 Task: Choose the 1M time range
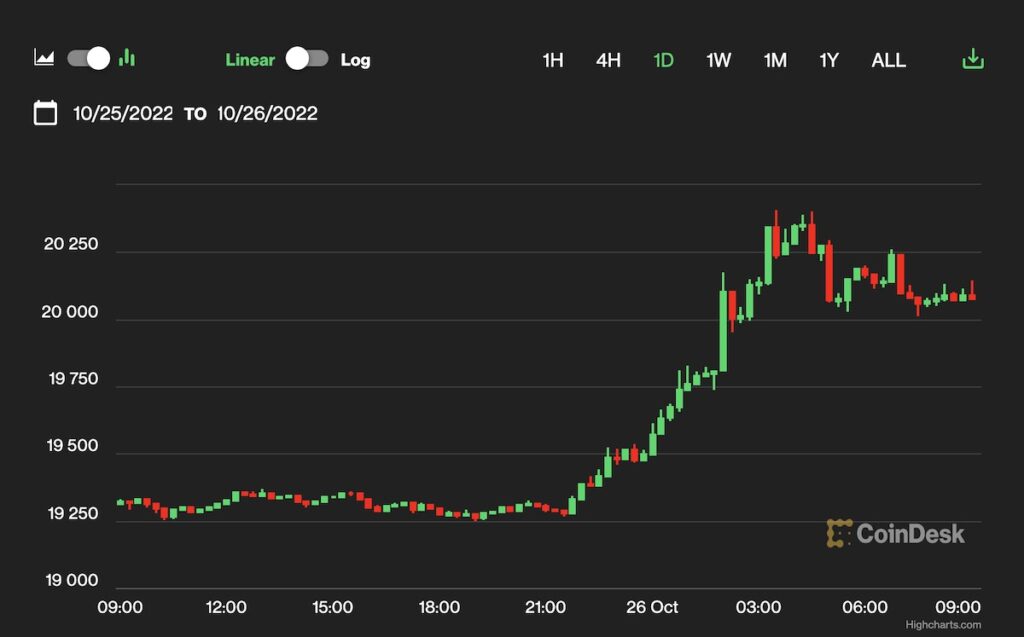coord(775,60)
